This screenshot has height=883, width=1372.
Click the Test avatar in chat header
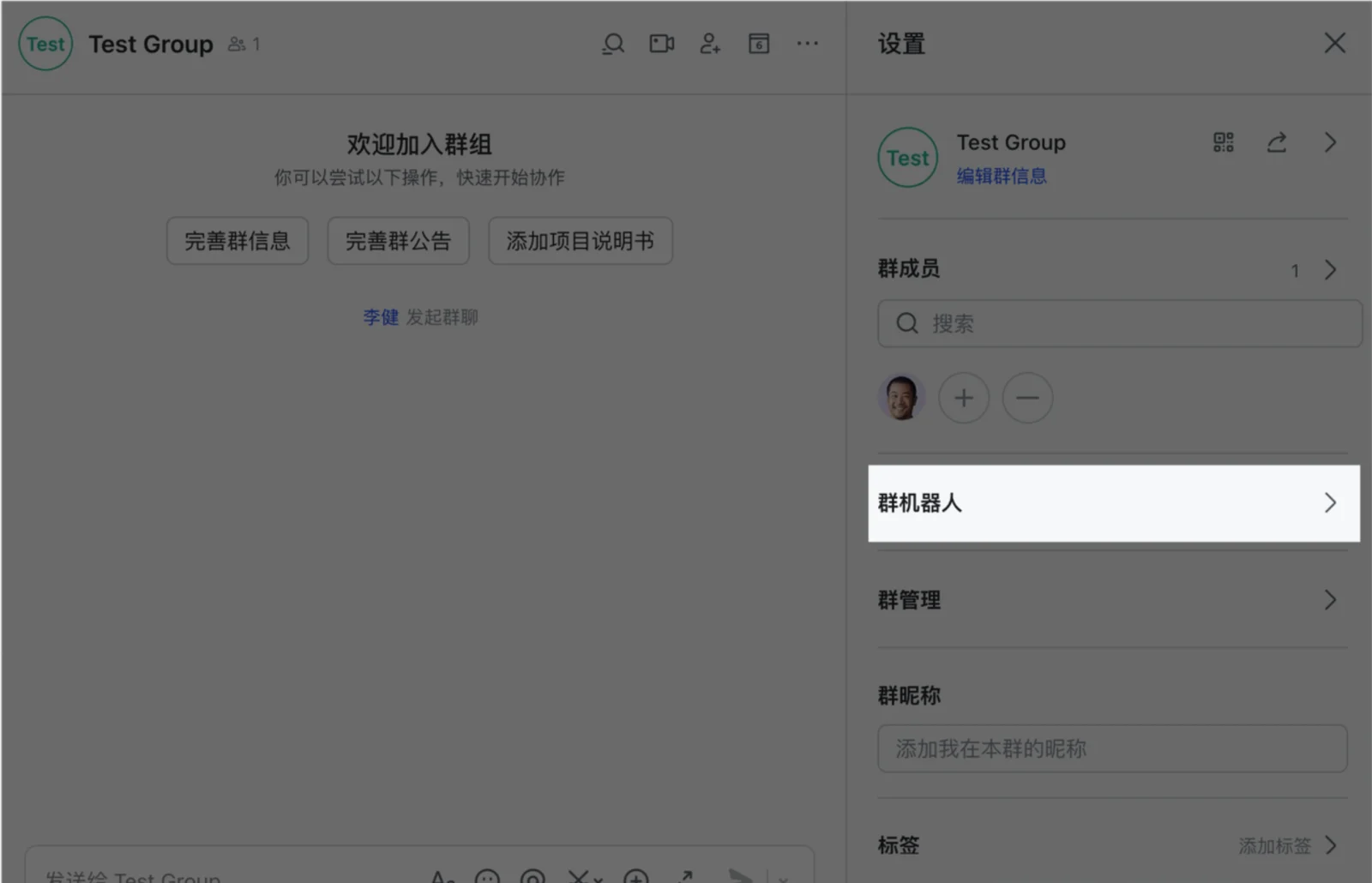tap(45, 44)
